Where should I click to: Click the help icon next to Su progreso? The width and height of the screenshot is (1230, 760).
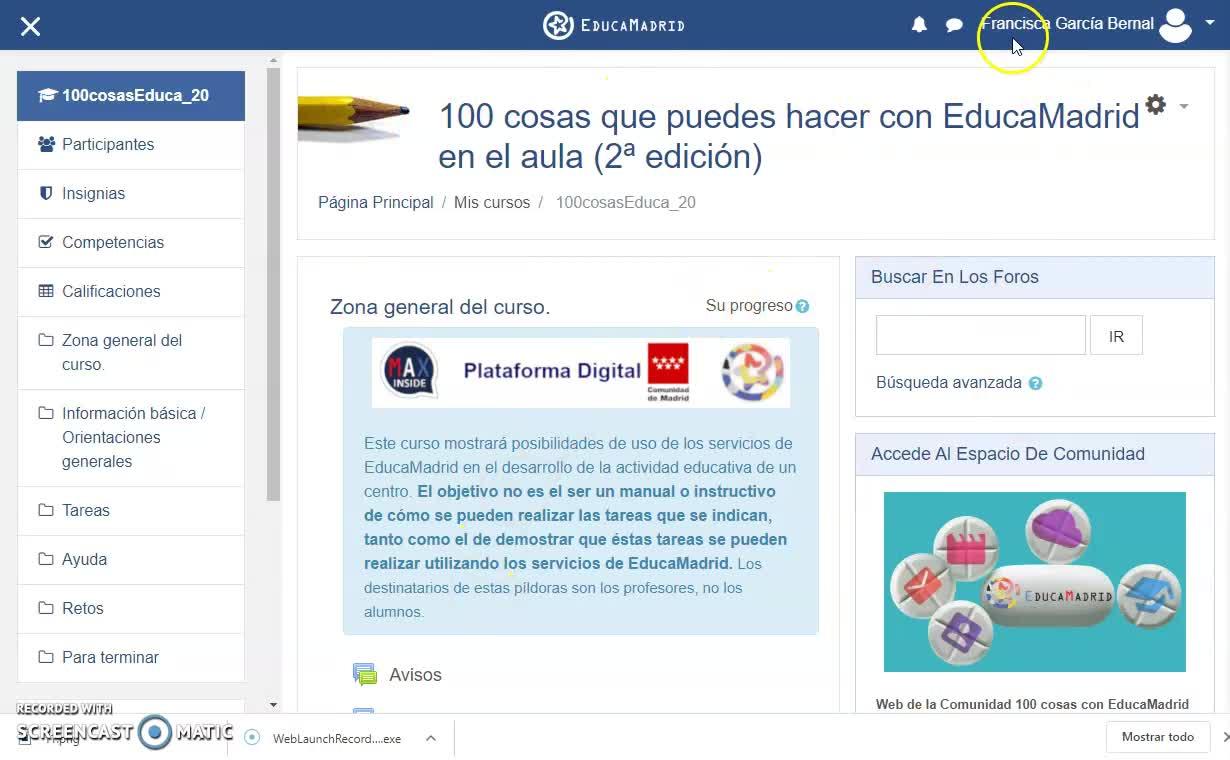pos(802,307)
